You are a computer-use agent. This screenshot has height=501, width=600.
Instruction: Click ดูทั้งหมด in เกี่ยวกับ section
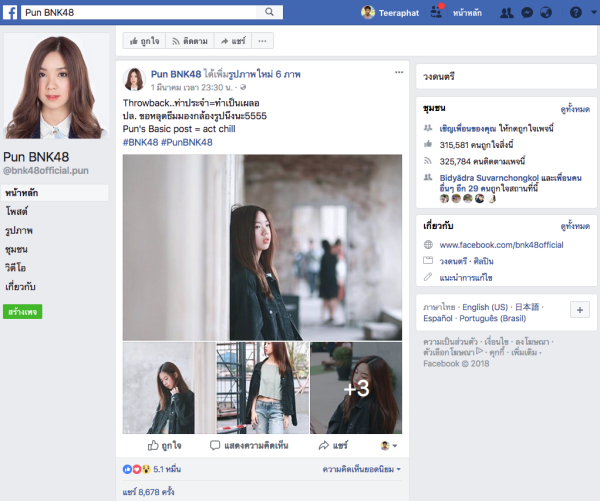[575, 226]
